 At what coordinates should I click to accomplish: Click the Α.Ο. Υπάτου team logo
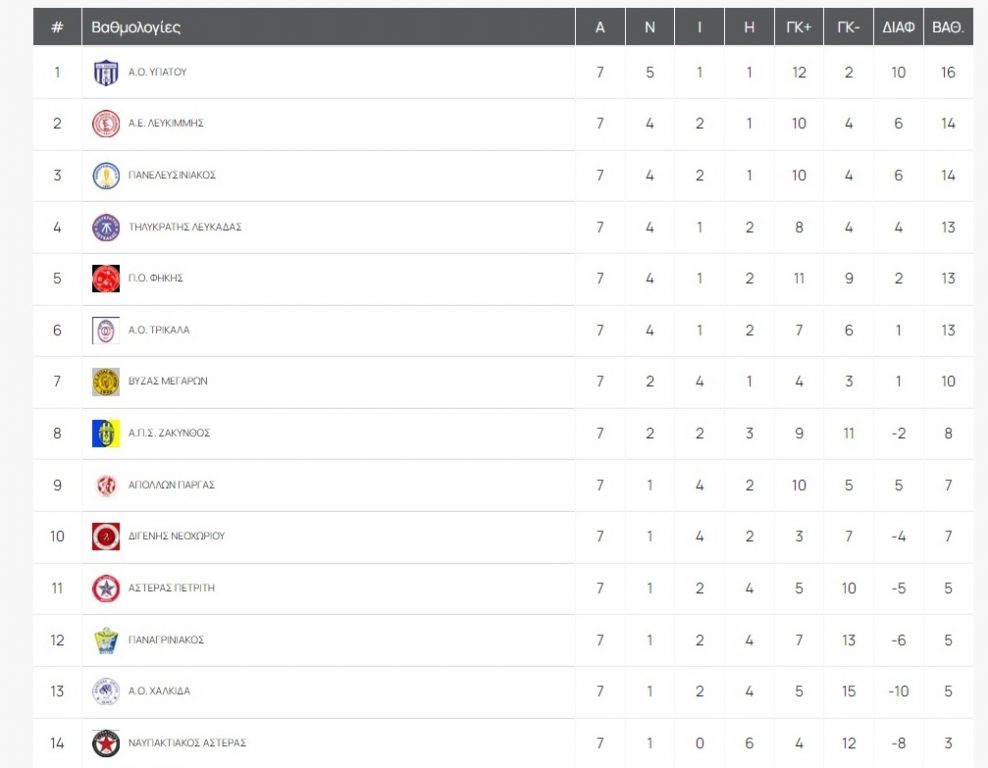pyautogui.click(x=106, y=73)
